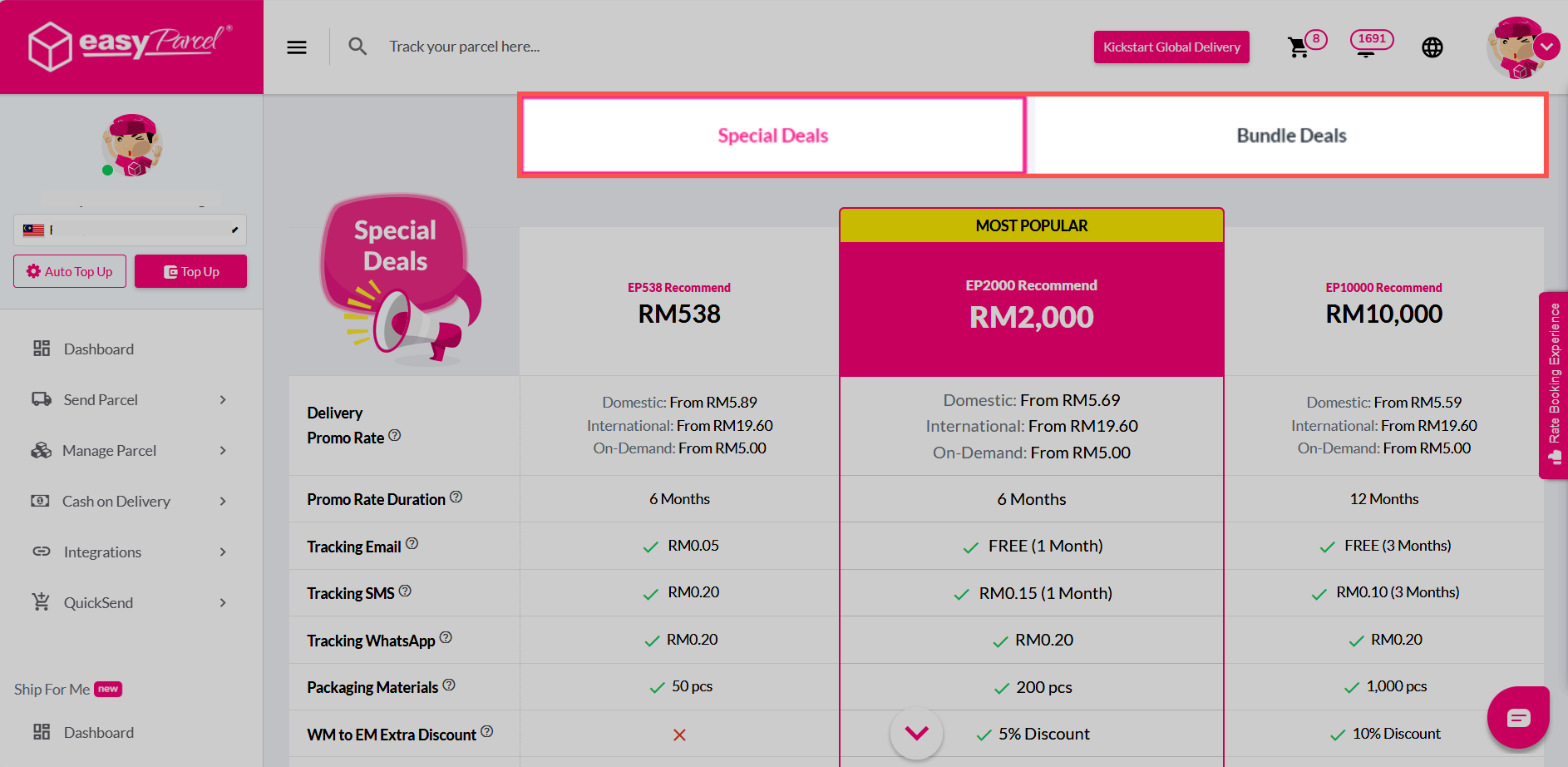This screenshot has width=1568, height=767.
Task: Switch to the Special Deals tab
Action: (x=773, y=136)
